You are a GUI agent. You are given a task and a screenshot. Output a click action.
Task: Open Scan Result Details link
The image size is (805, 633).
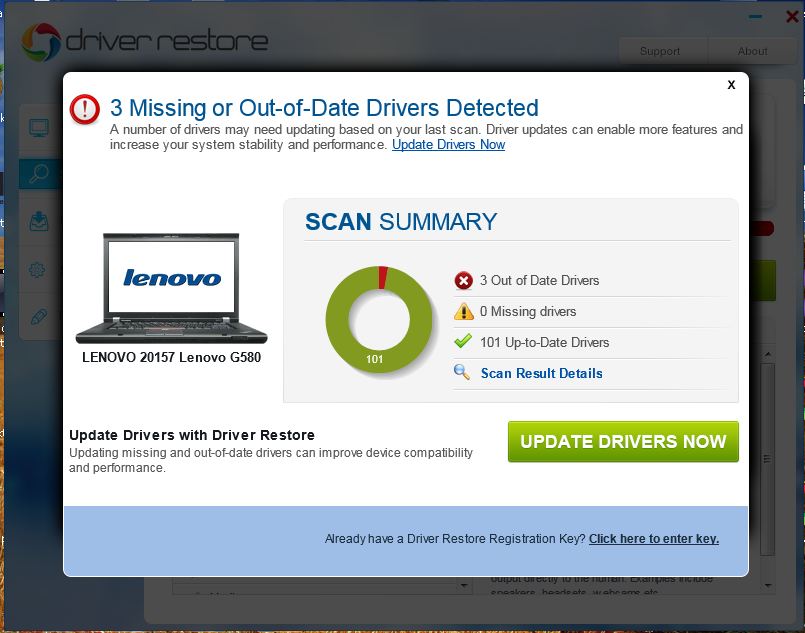[x=541, y=373]
